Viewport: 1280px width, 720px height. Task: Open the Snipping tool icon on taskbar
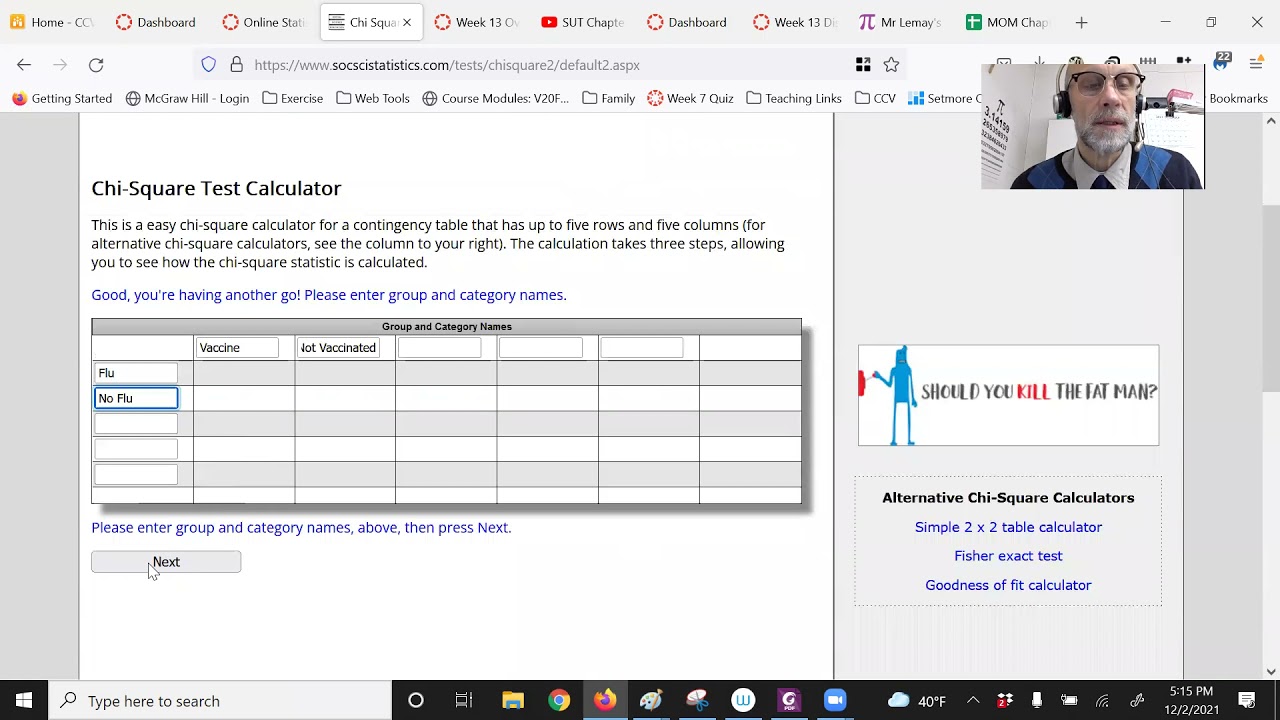[697, 701]
